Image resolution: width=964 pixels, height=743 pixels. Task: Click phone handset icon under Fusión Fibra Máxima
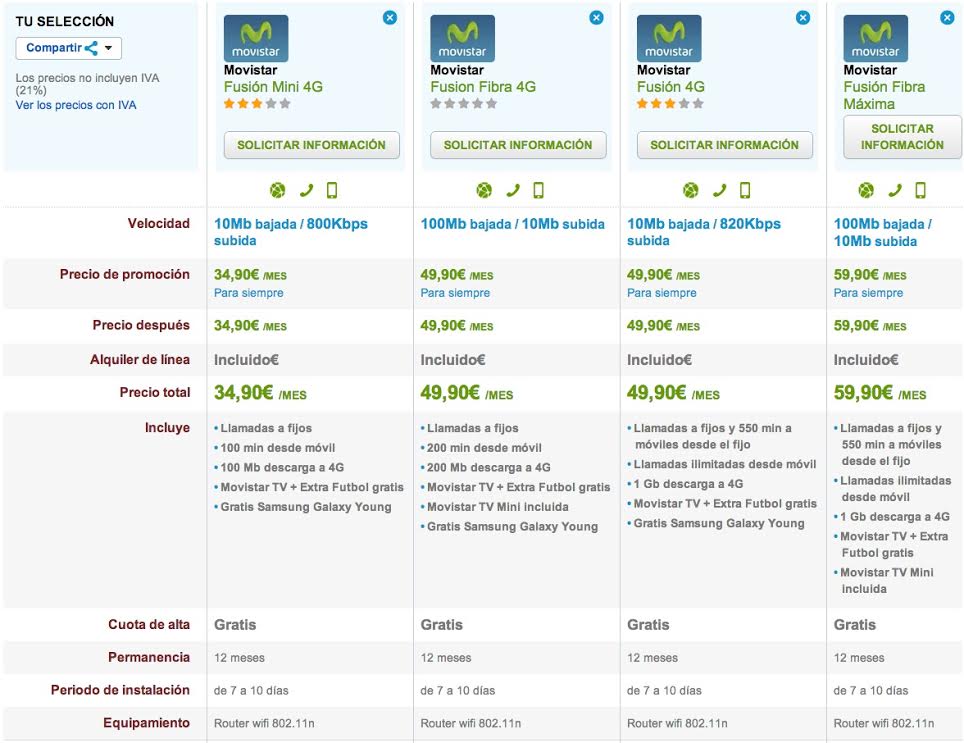(895, 191)
